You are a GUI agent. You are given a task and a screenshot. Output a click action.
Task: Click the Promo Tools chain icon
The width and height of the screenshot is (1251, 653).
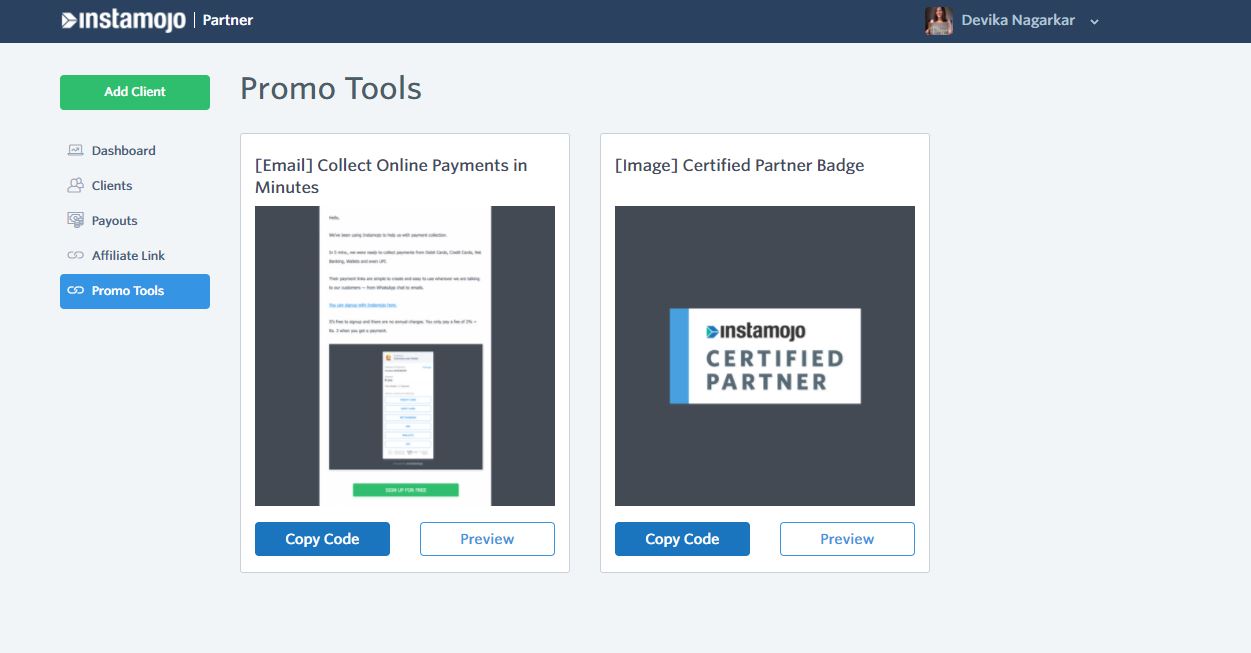click(75, 290)
